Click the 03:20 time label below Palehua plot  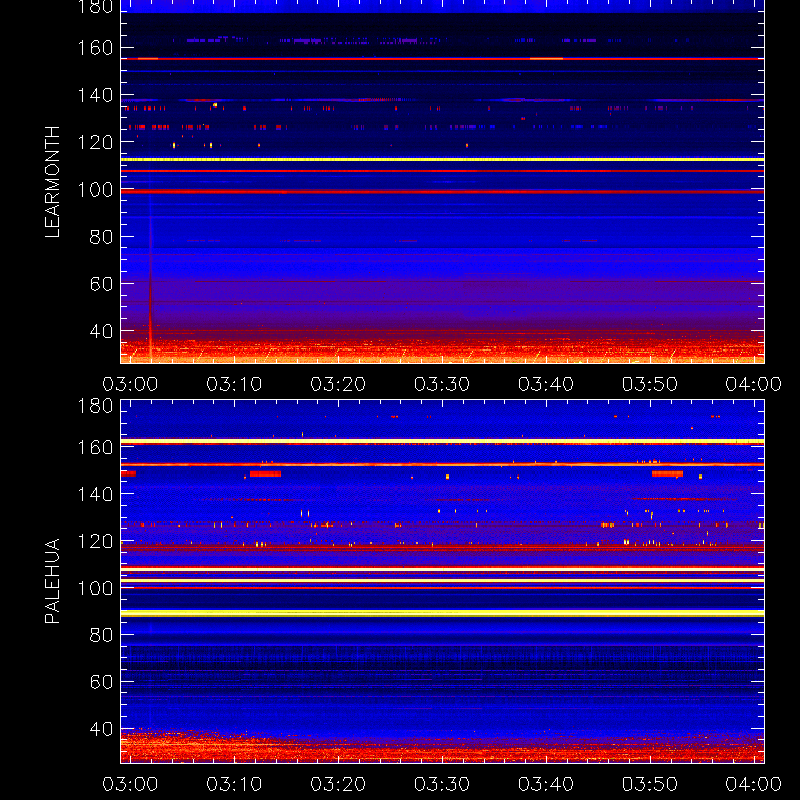pyautogui.click(x=338, y=784)
